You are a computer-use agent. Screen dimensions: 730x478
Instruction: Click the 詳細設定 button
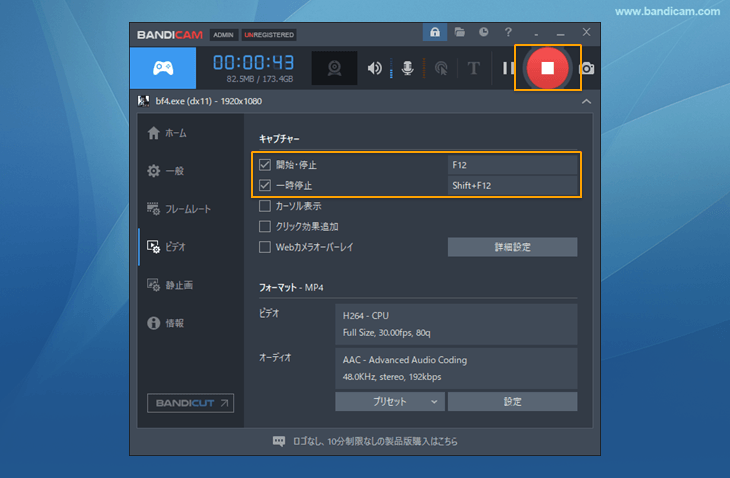[512, 247]
